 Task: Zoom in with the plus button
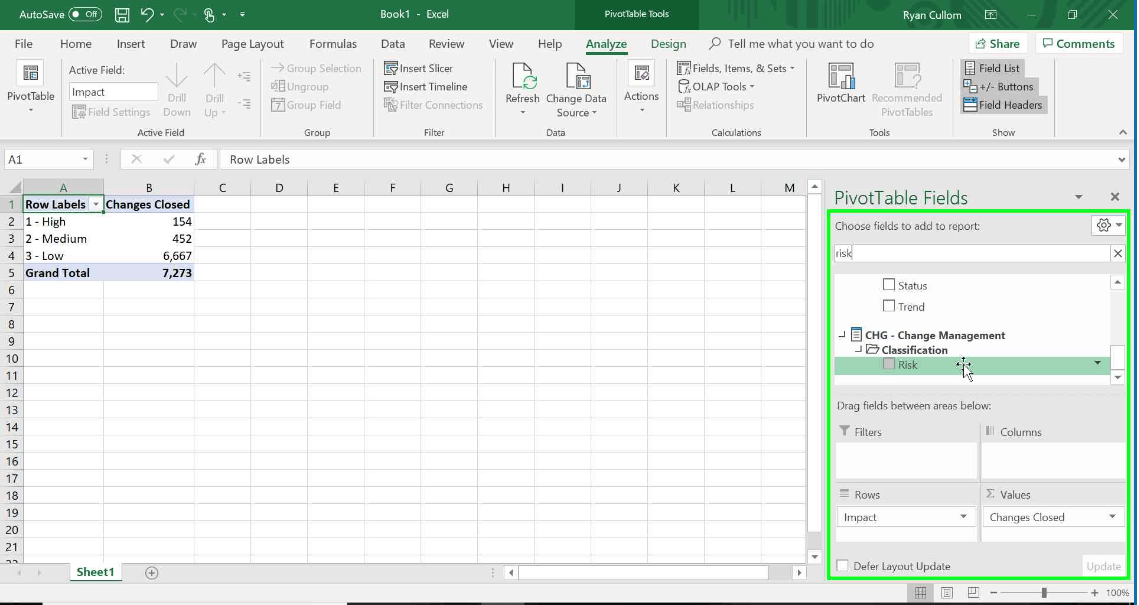[1095, 593]
